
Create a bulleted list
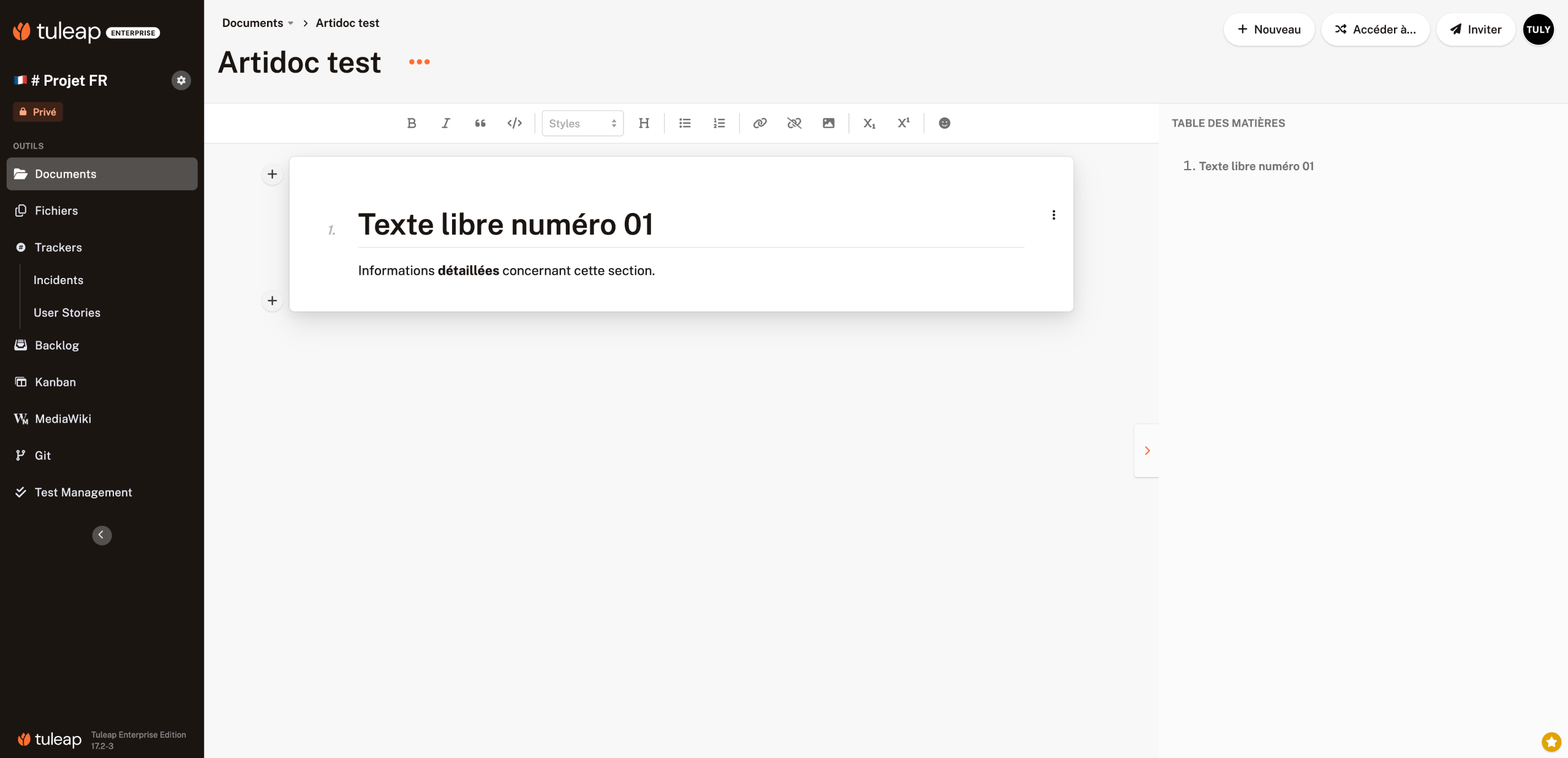click(685, 123)
